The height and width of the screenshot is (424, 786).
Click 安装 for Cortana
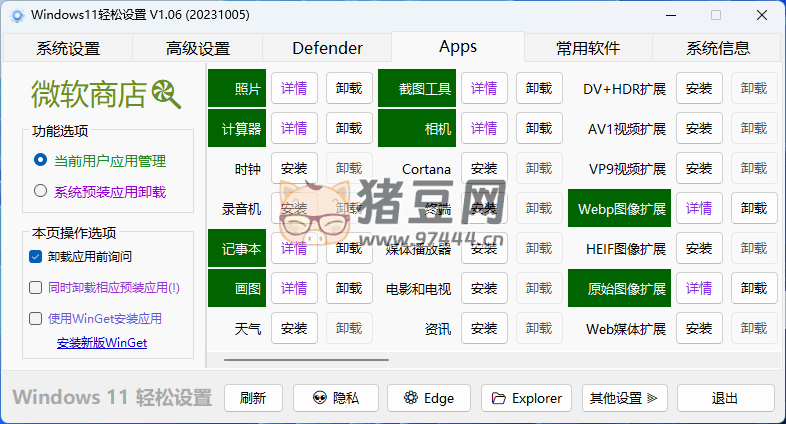pyautogui.click(x=484, y=168)
